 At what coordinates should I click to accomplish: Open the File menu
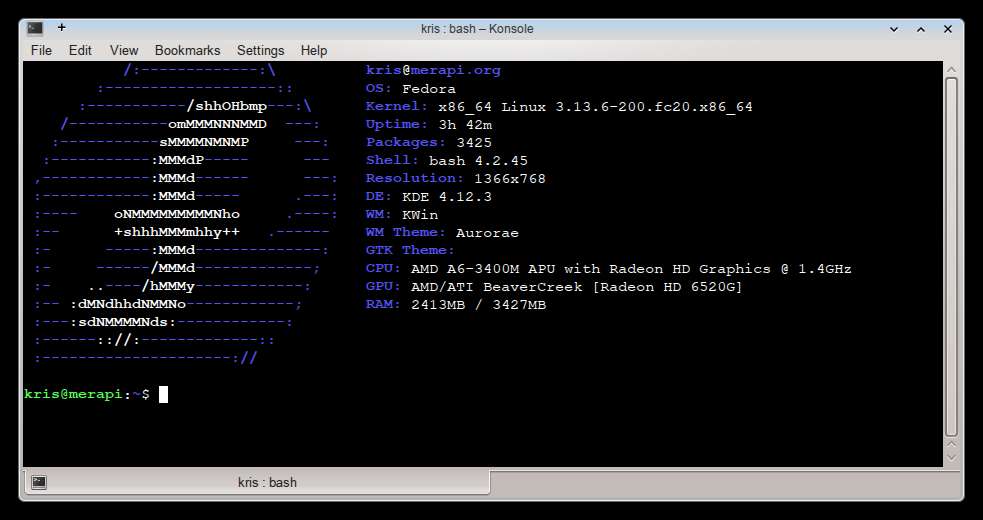[x=41, y=50]
